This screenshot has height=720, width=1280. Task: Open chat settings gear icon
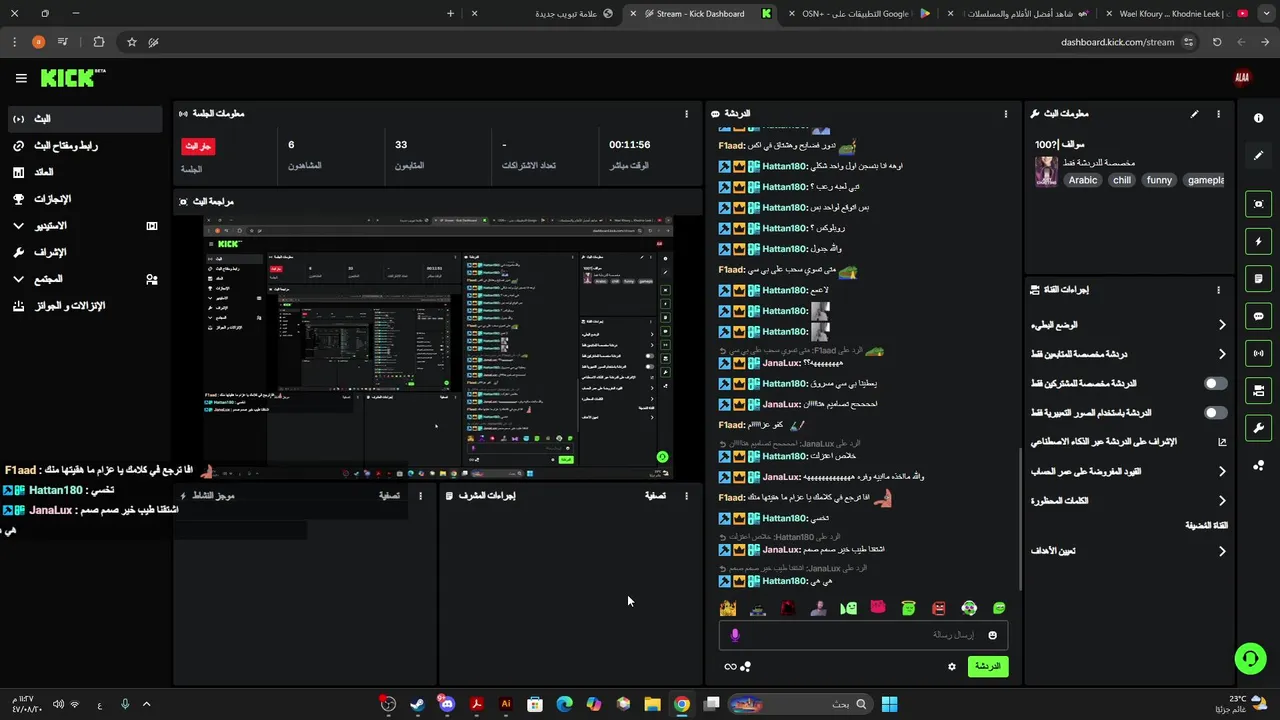point(952,666)
